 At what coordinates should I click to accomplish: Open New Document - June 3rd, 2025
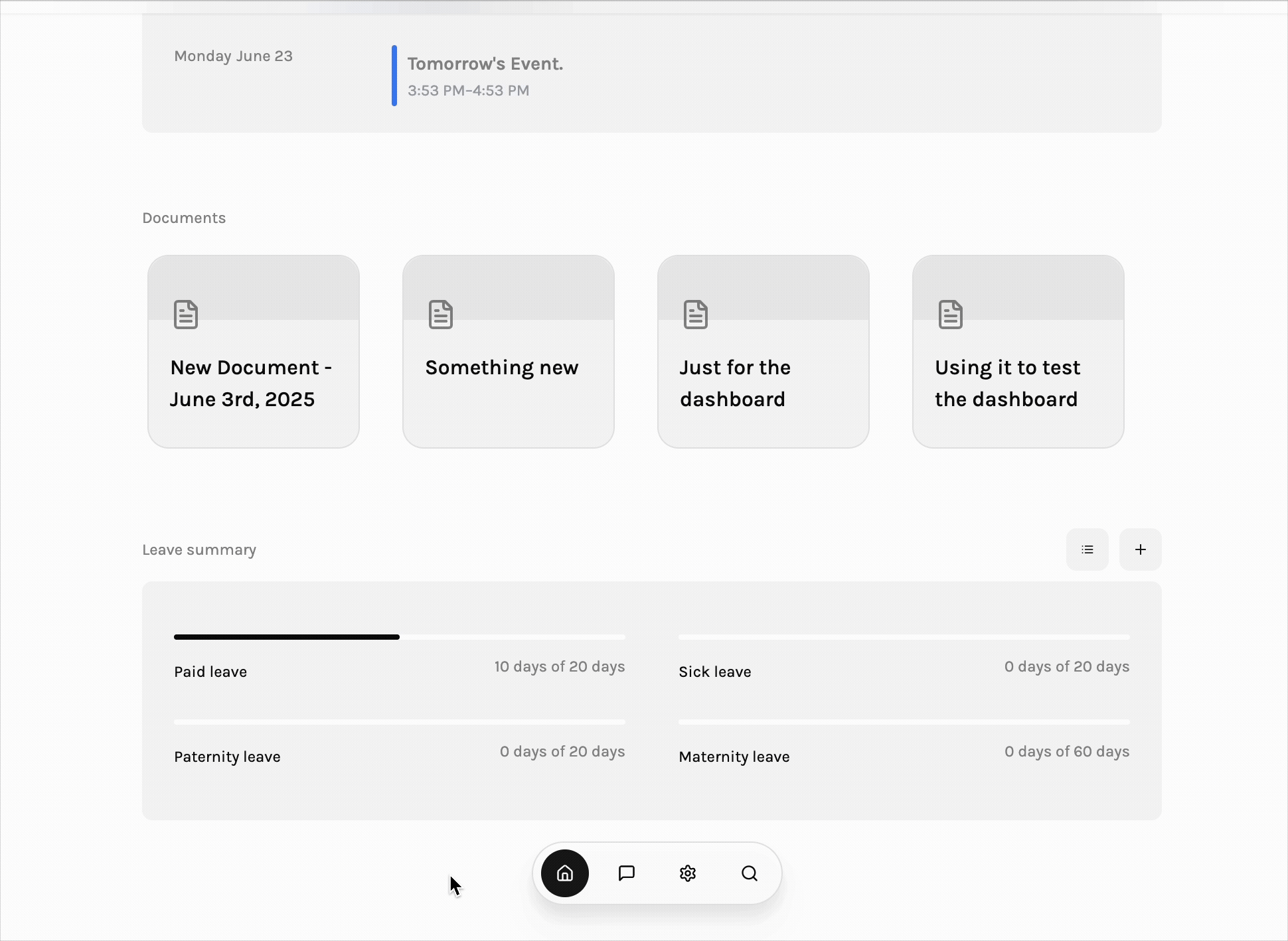(251, 384)
